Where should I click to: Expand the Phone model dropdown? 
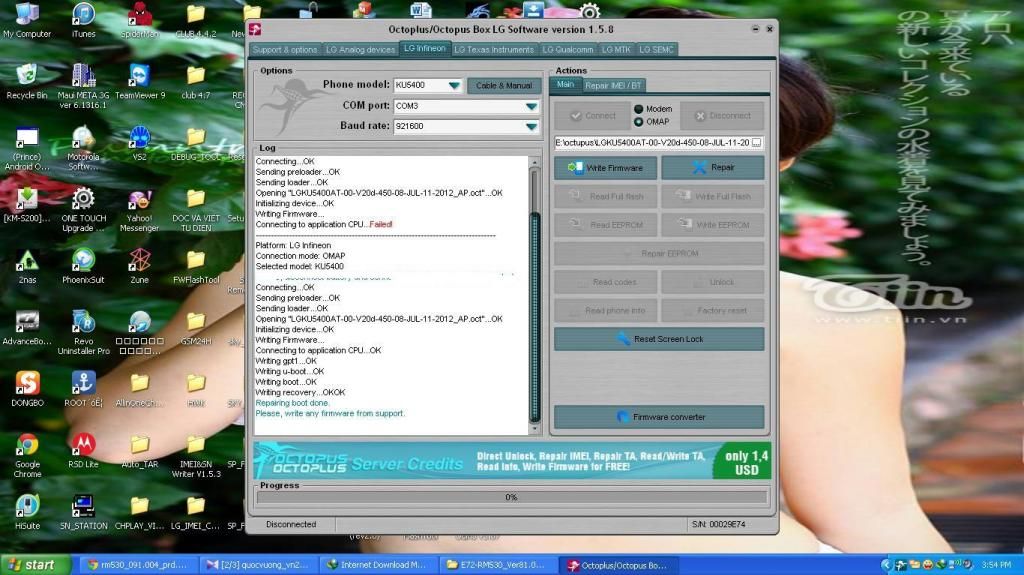tap(454, 85)
